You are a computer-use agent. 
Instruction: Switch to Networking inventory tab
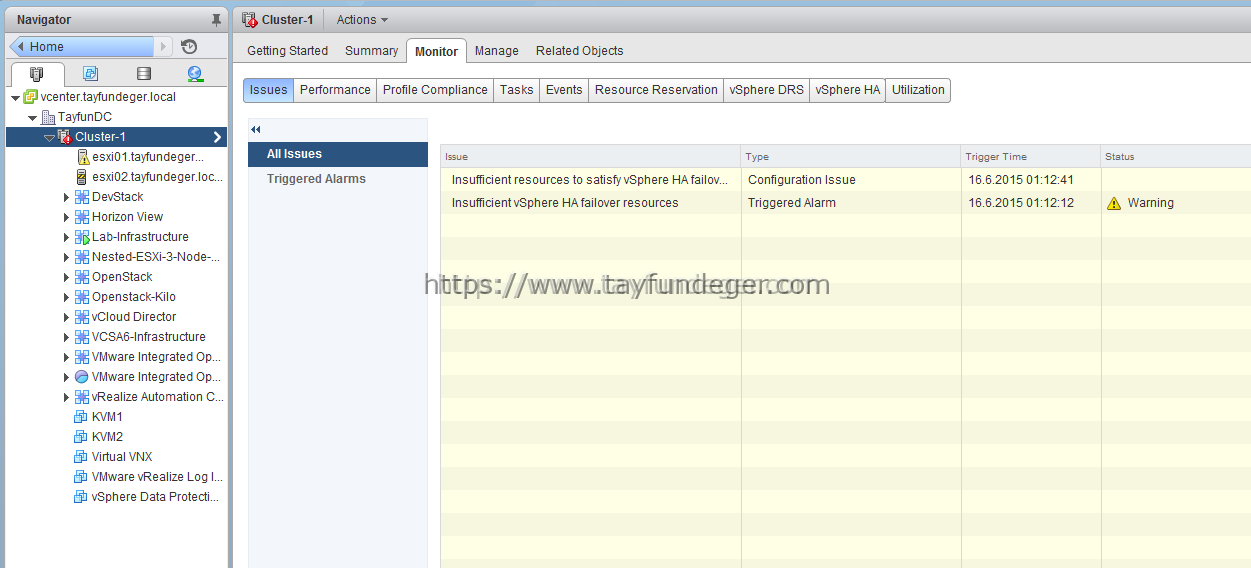(195, 74)
